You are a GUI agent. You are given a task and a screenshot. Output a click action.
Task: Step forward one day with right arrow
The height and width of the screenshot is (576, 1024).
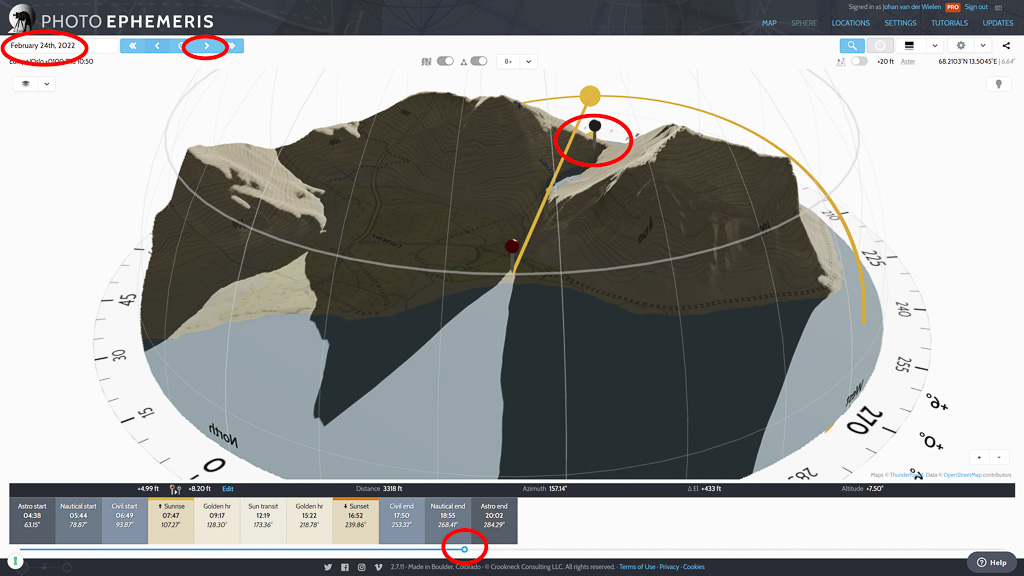click(207, 46)
